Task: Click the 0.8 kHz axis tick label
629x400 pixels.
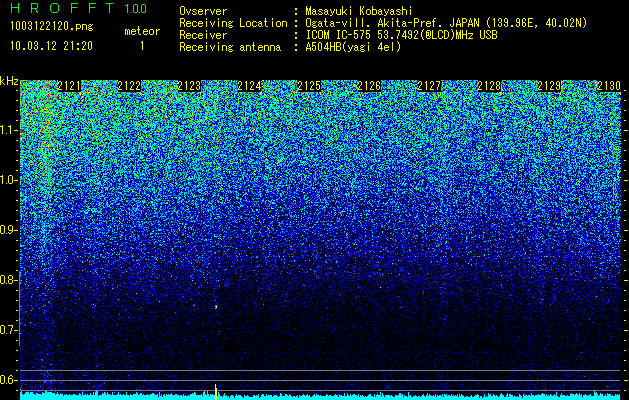Action: 8,280
